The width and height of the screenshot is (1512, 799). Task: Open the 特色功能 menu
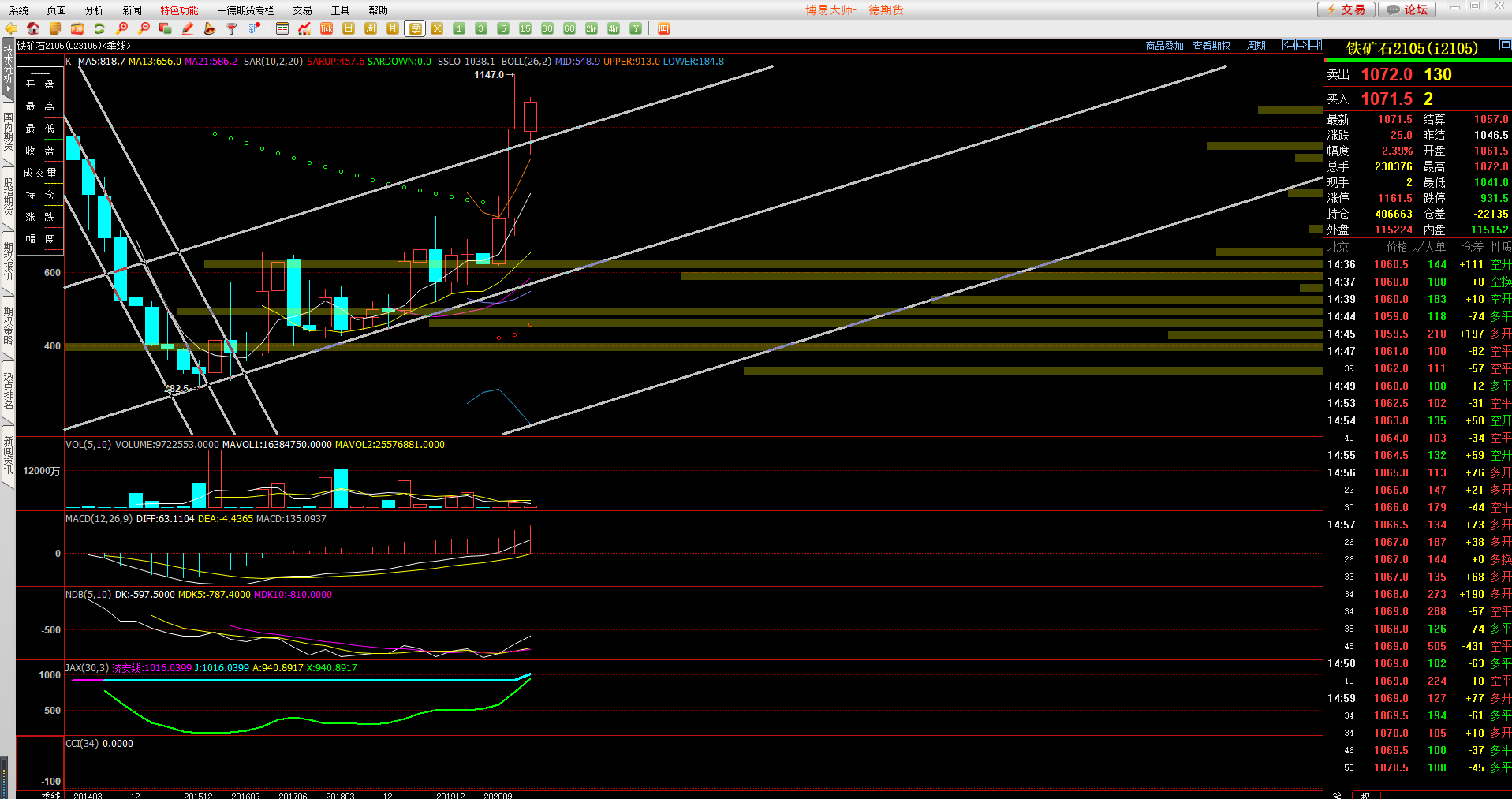[180, 10]
